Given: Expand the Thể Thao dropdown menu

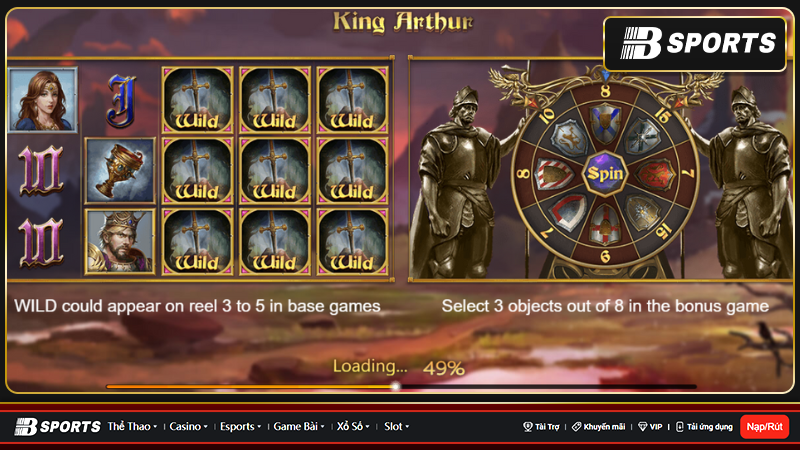Looking at the screenshot, I should (132, 427).
